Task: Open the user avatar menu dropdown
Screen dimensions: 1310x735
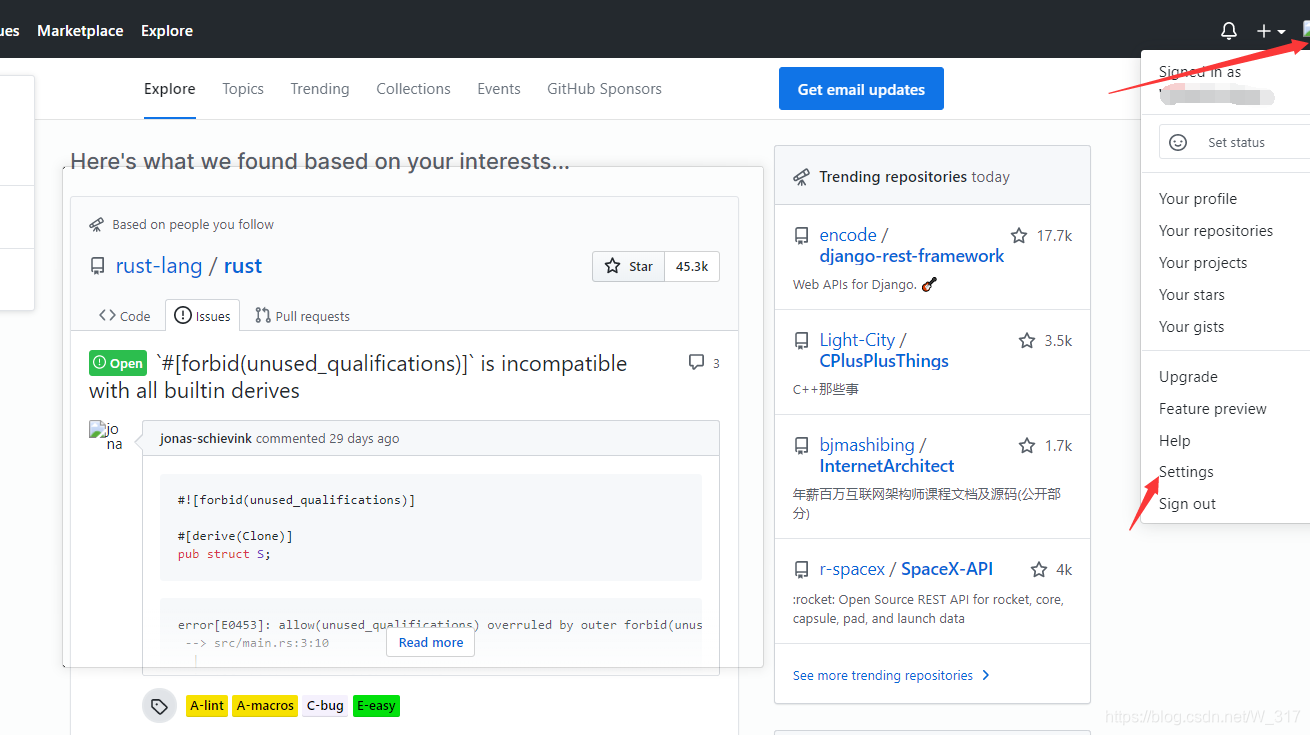Action: click(x=1304, y=31)
